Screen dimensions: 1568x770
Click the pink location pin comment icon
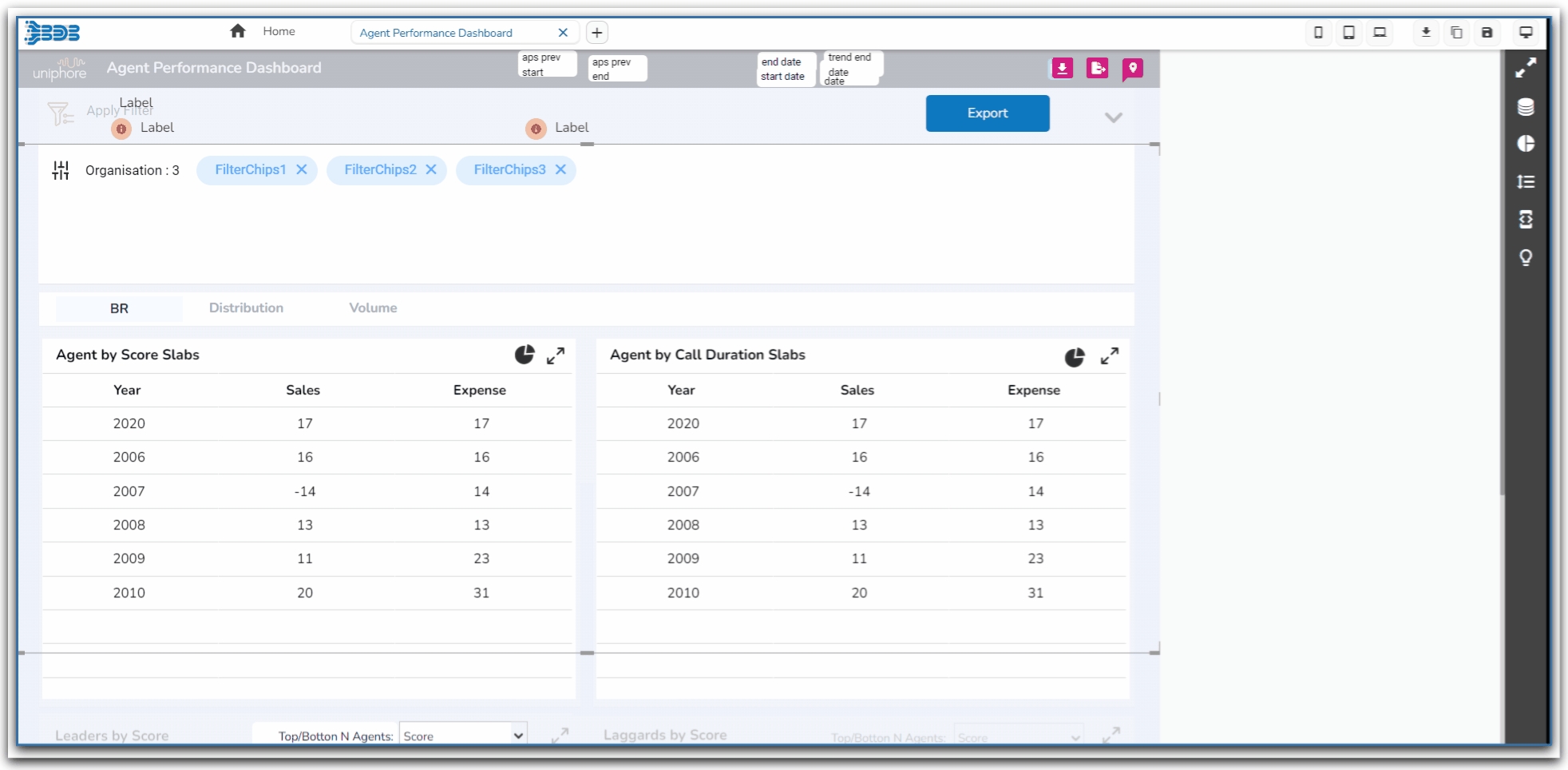(1132, 69)
